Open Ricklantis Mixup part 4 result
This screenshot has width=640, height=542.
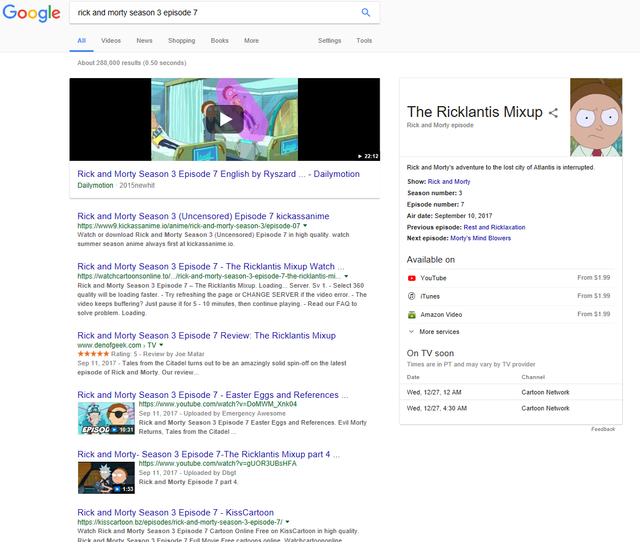tap(209, 454)
